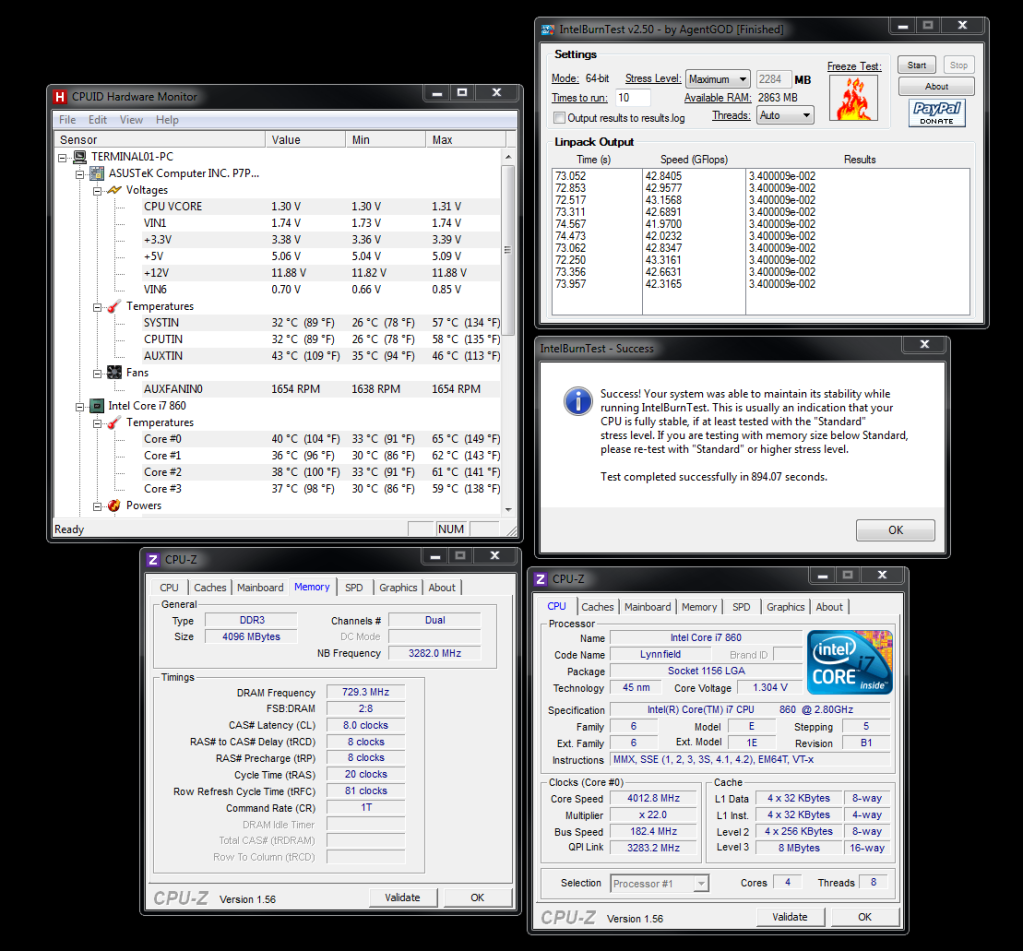Click the HWMonitor red H title icon
The width and height of the screenshot is (1023, 951).
(x=60, y=97)
